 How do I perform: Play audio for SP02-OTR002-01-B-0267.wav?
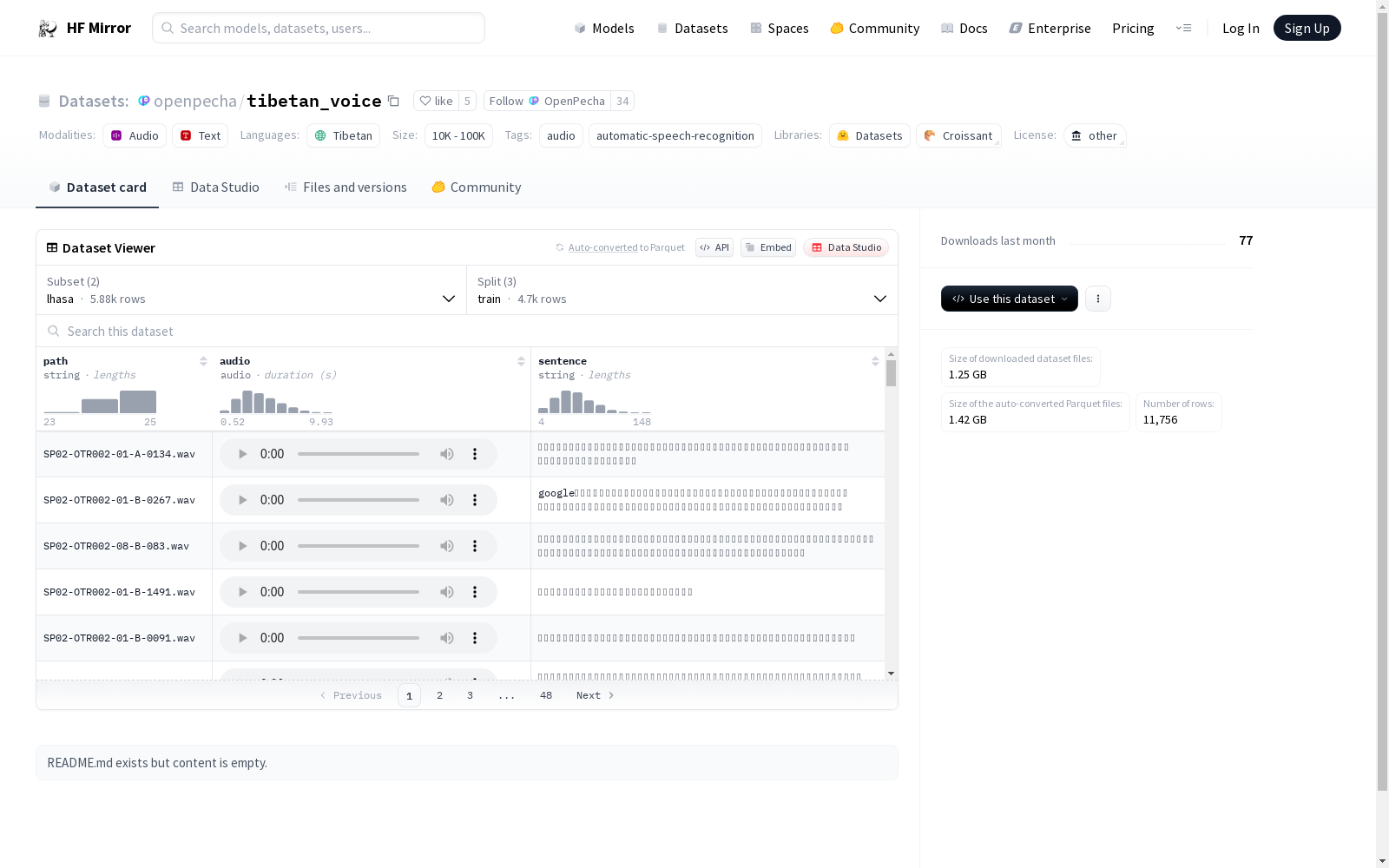pyautogui.click(x=242, y=500)
